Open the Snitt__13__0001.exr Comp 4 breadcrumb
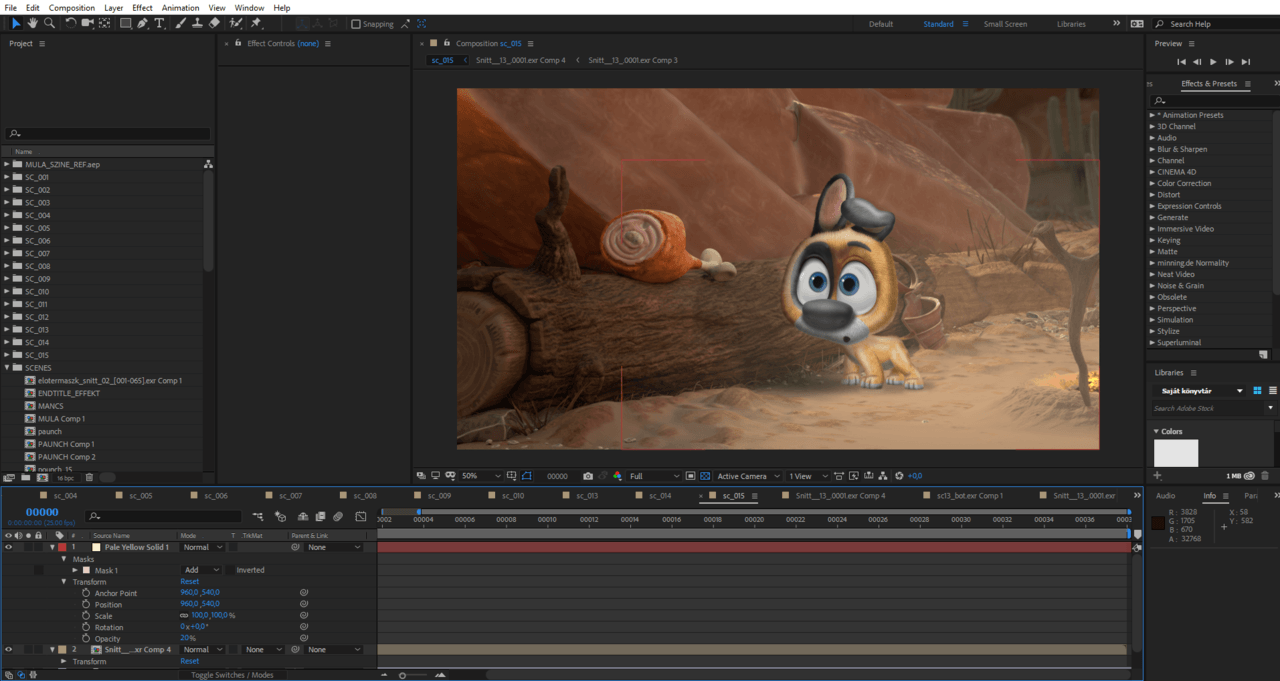Image resolution: width=1280 pixels, height=681 pixels. 520,60
